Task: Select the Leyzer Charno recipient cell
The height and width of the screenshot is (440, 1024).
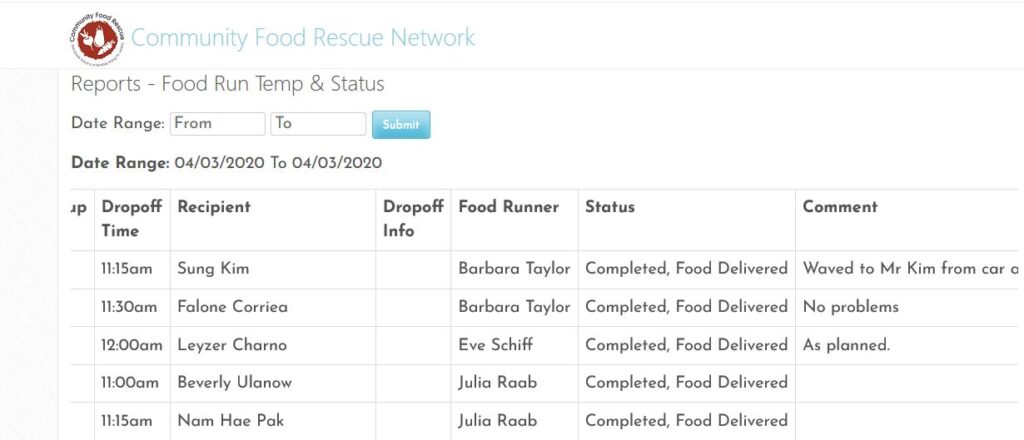Action: click(273, 345)
